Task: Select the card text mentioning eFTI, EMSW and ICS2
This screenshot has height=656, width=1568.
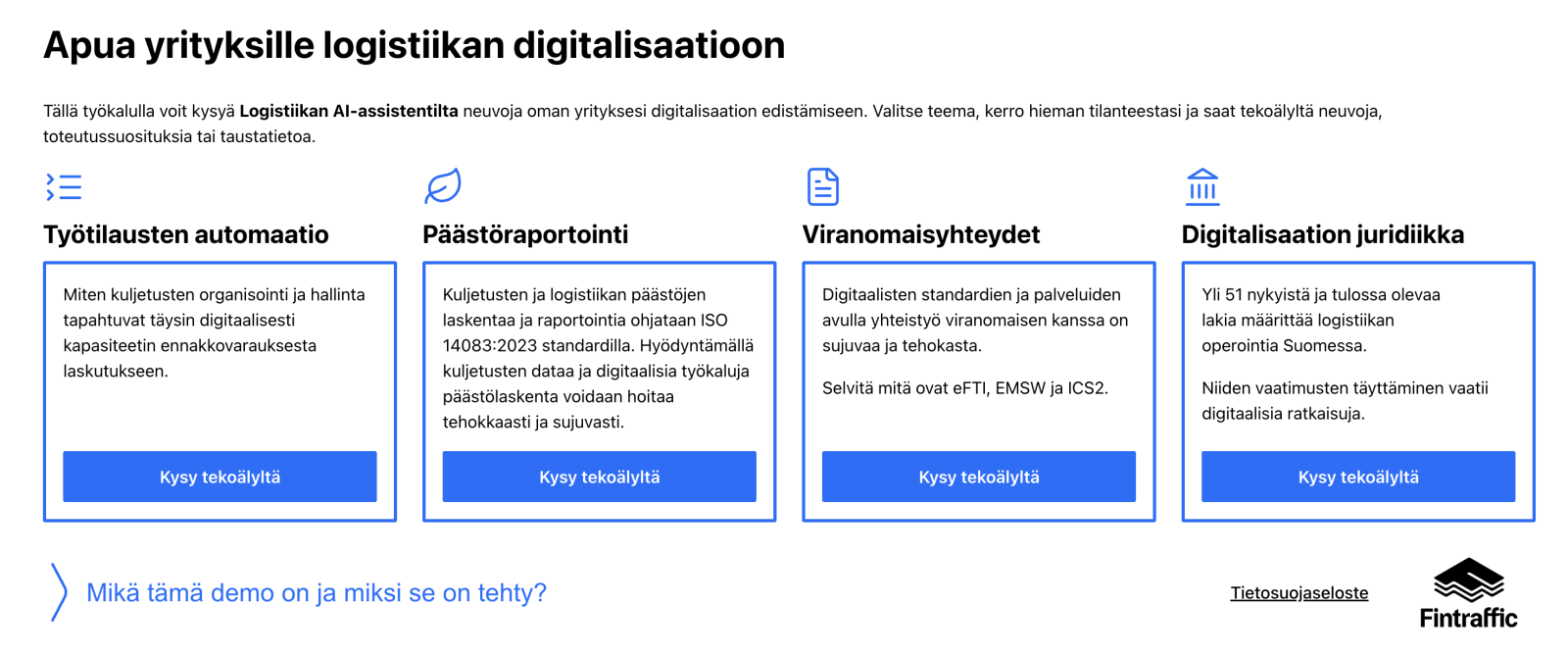Action: 965,388
